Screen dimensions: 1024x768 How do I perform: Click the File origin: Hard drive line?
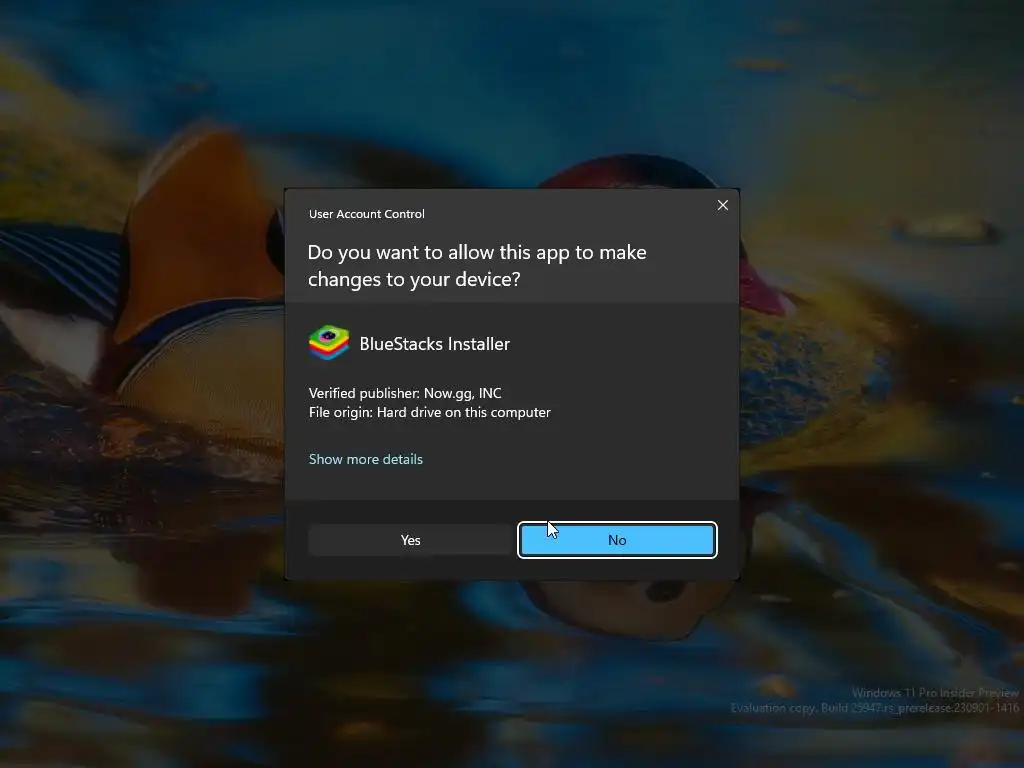pos(429,413)
